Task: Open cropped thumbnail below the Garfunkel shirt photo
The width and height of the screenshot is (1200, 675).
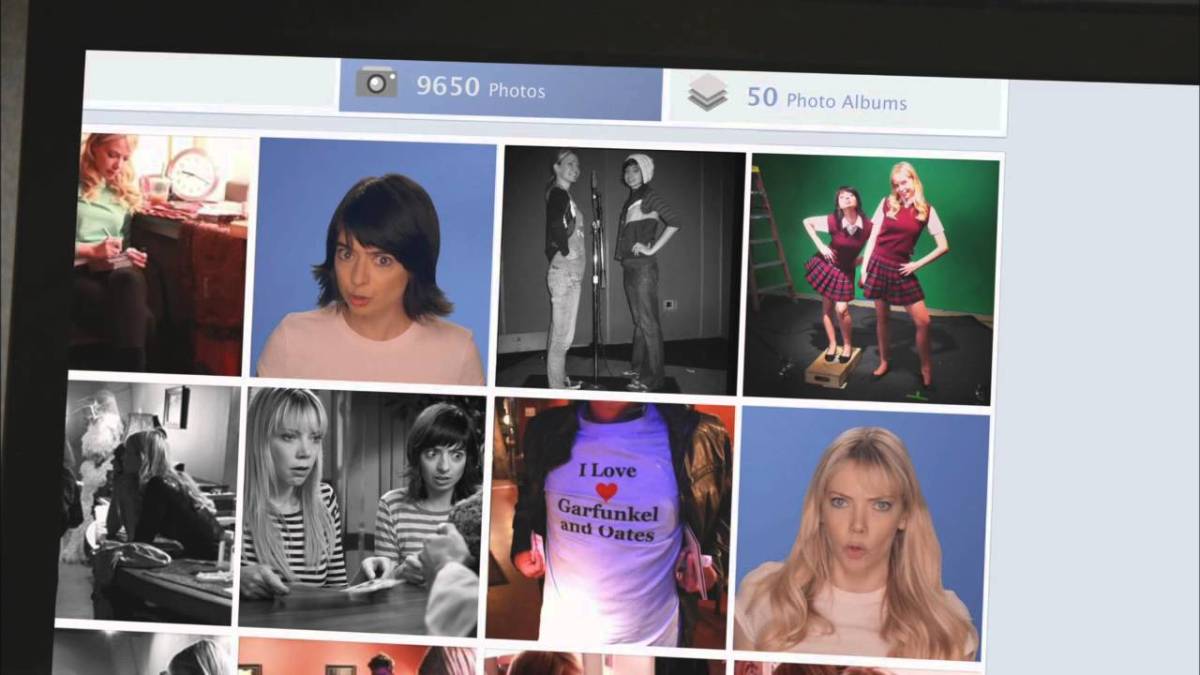Action: [605, 662]
